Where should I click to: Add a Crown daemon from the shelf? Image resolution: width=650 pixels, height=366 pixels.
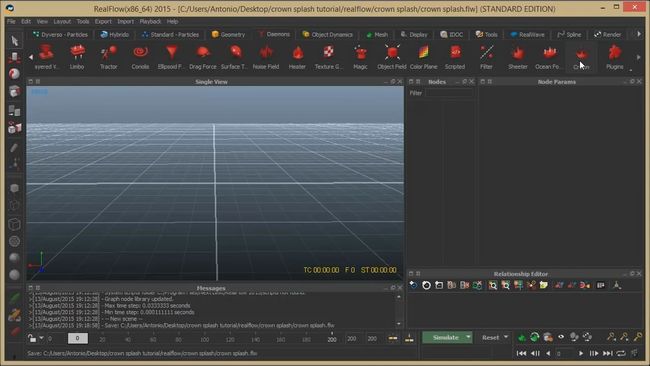(581, 57)
